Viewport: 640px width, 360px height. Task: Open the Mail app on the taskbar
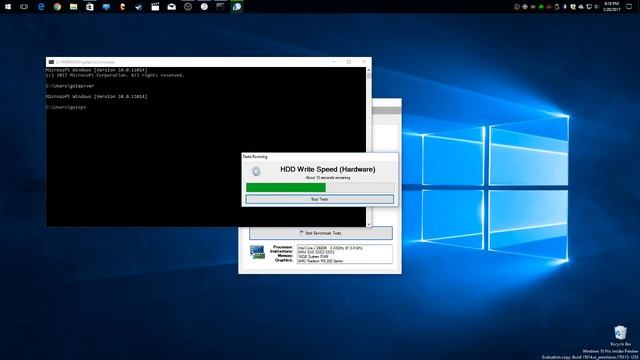[171, 7]
